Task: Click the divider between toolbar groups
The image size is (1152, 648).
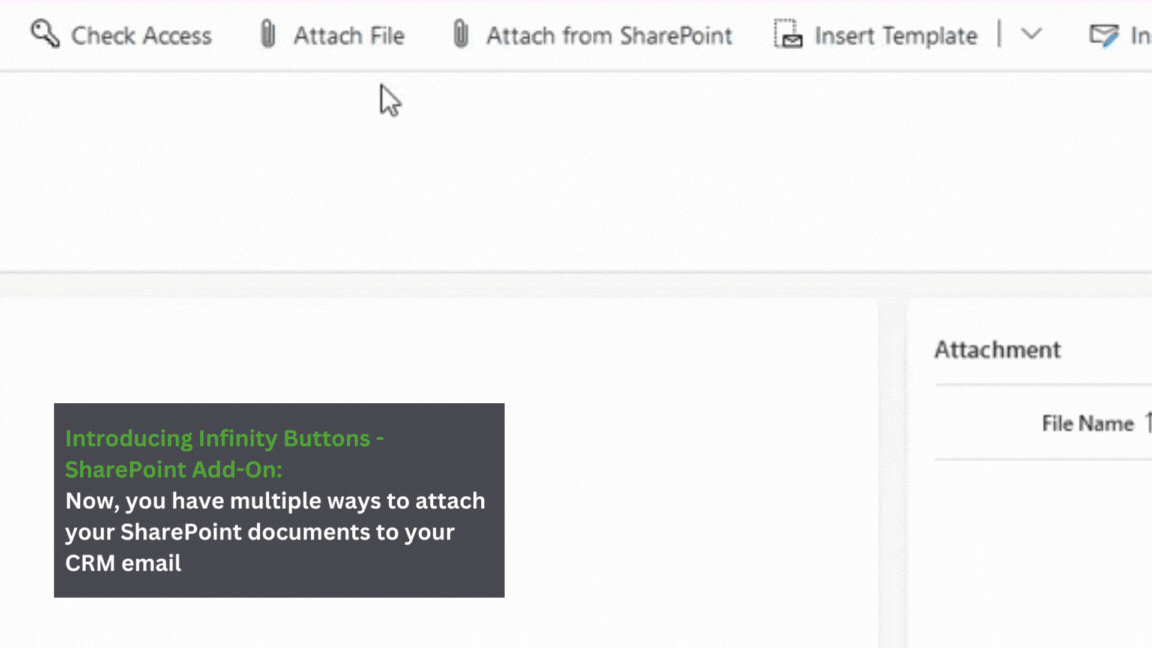Action: pos(999,34)
